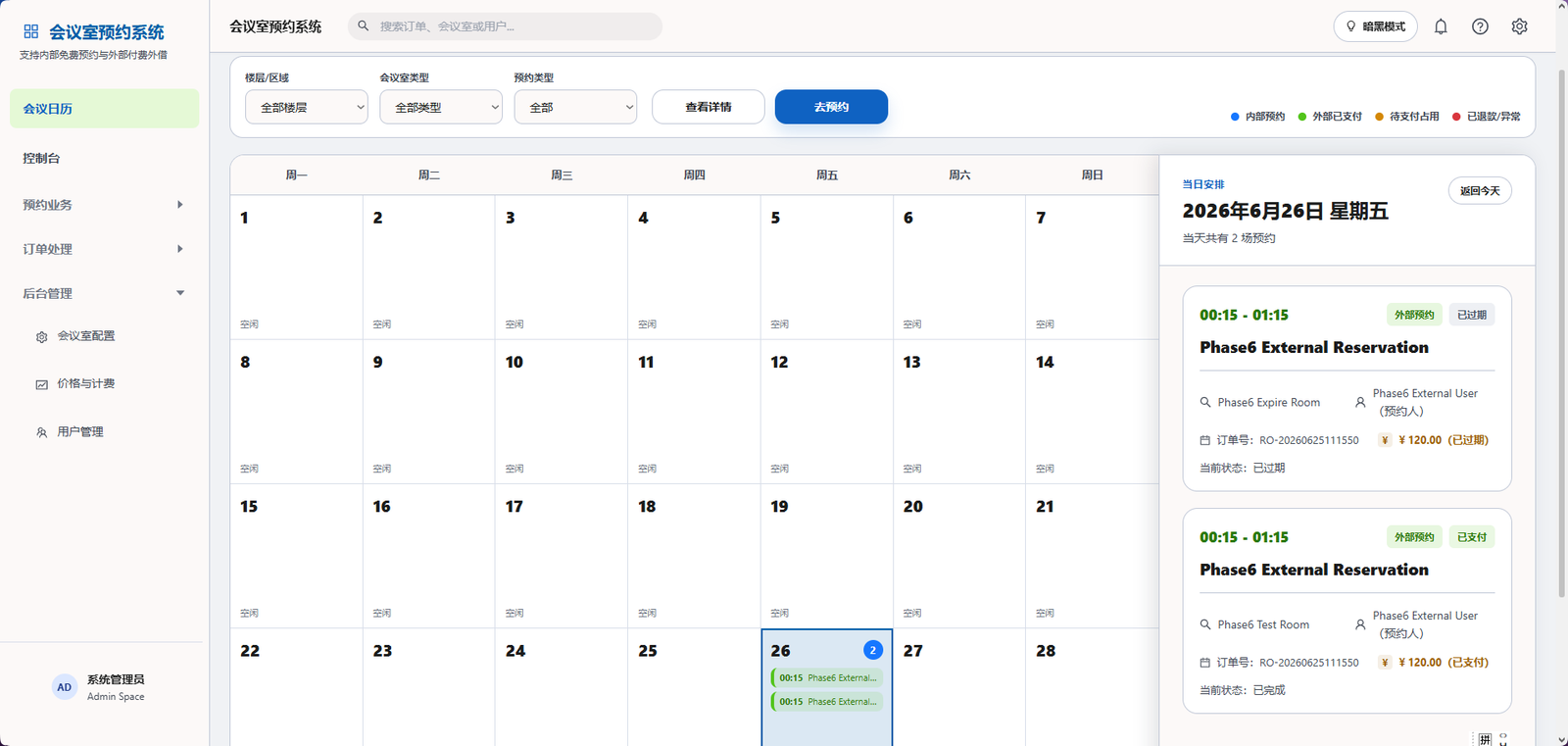Screen dimensions: 1568x746
Task: Click the blue 去预约 button
Action: click(831, 107)
